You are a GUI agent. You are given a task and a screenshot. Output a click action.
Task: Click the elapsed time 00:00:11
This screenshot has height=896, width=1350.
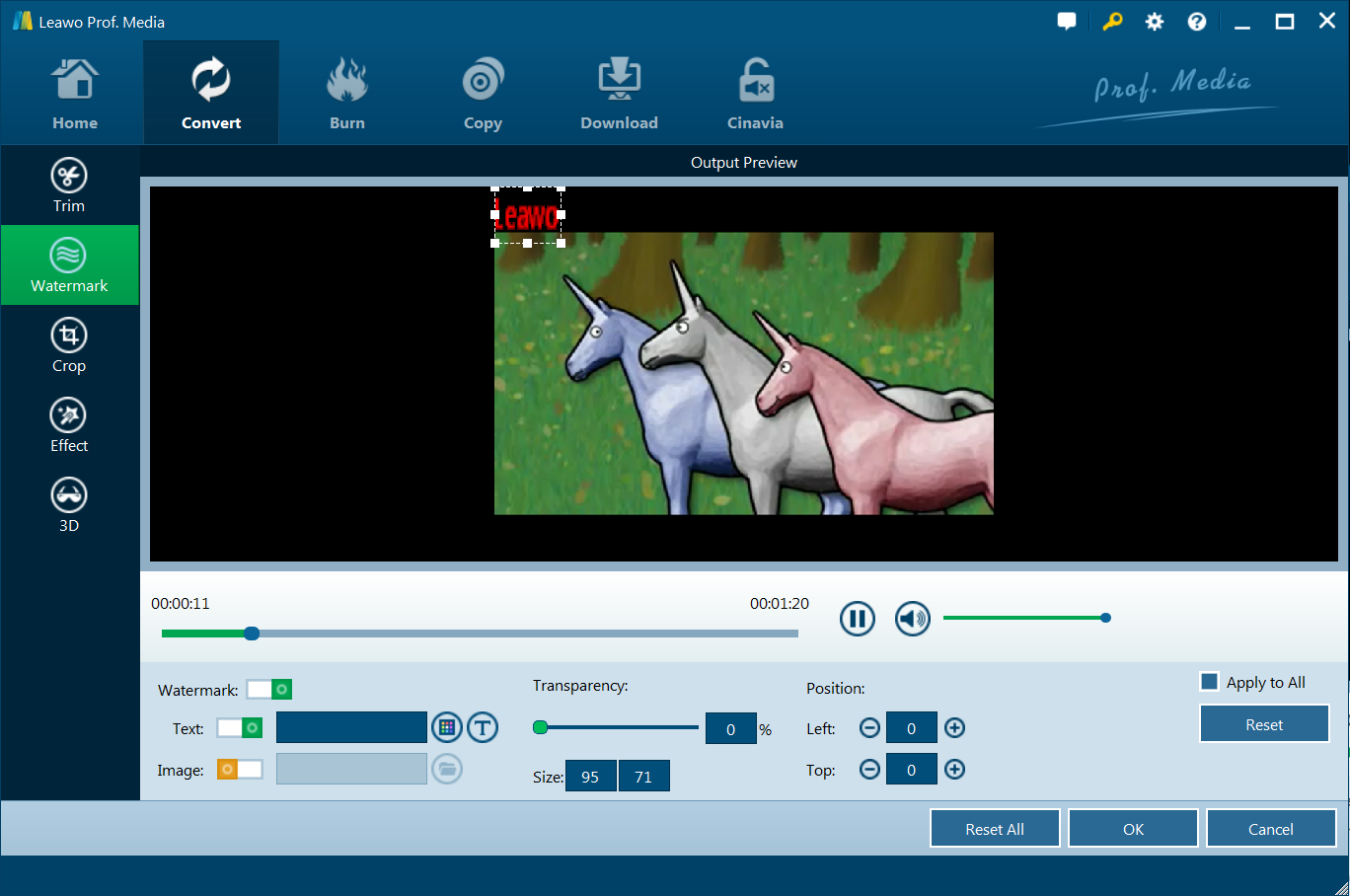pos(181,603)
